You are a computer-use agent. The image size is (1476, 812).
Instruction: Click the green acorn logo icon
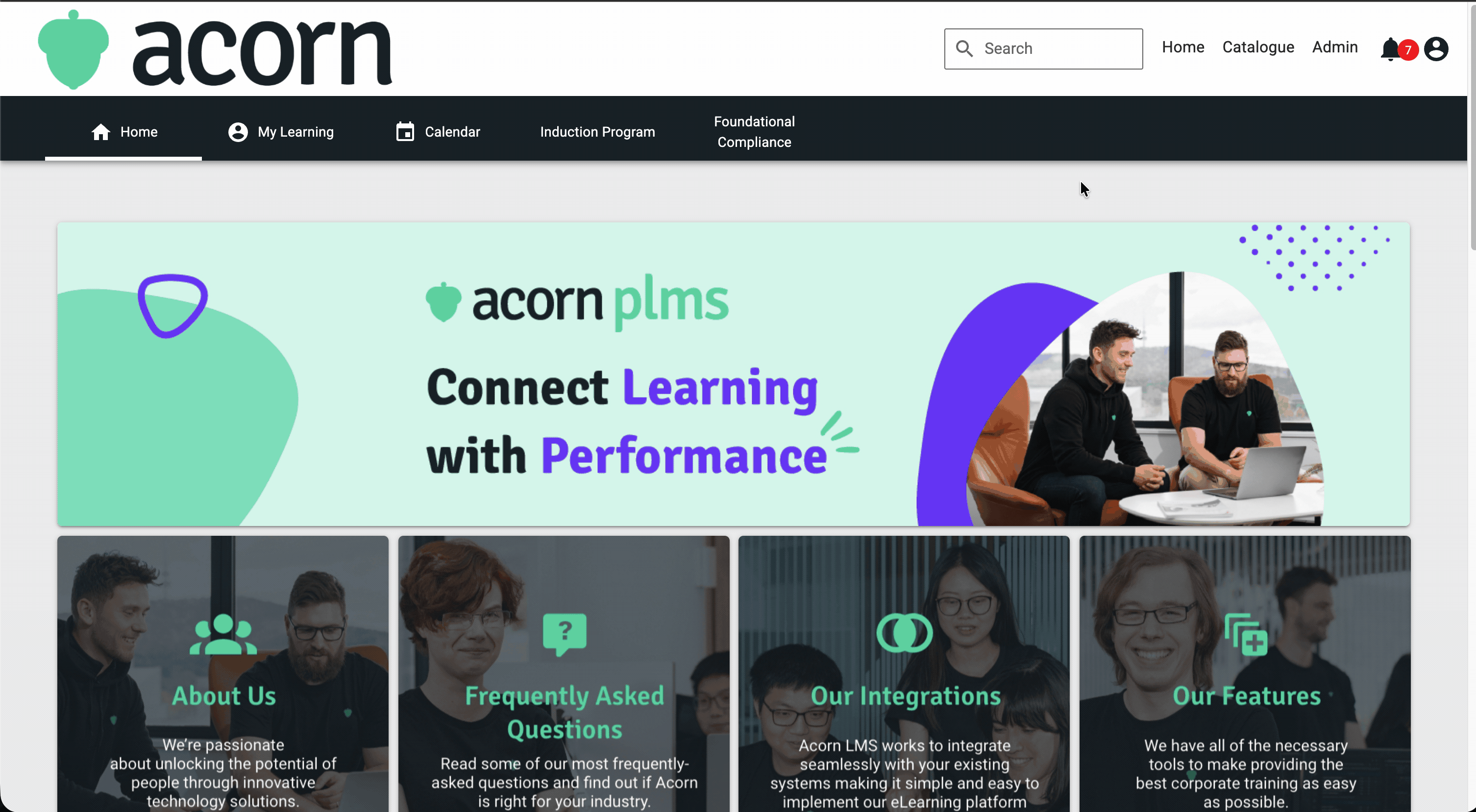pos(74,50)
